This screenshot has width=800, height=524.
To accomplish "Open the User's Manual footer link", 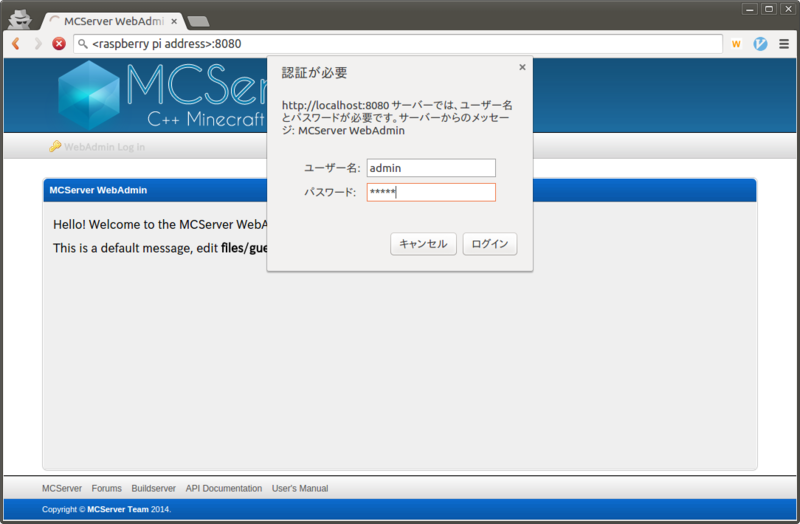I will click(x=300, y=488).
